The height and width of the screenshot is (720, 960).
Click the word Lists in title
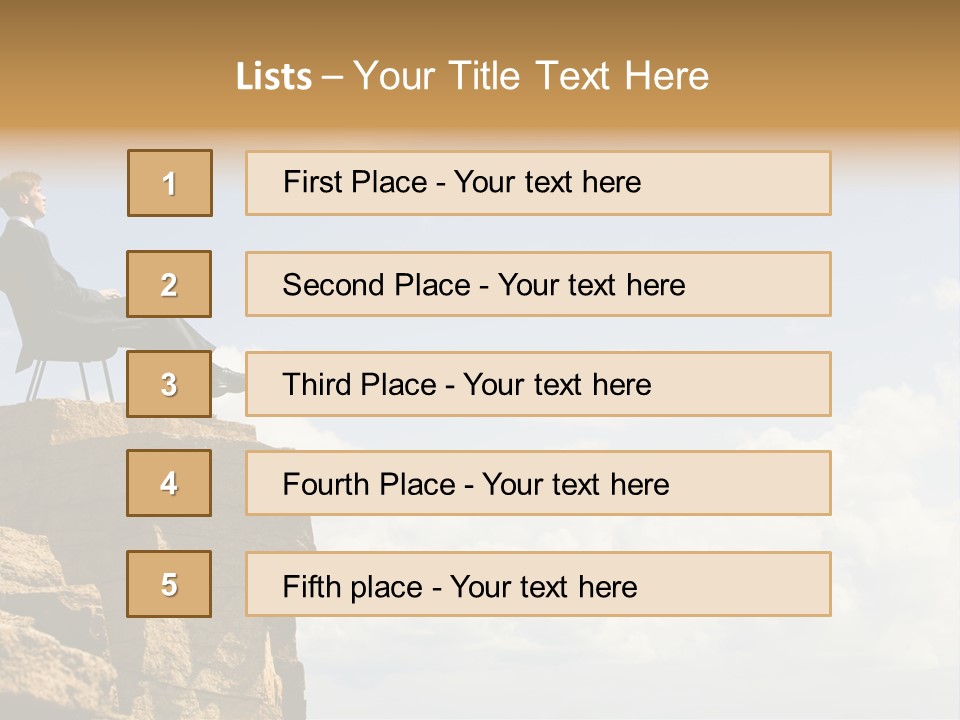[274, 77]
